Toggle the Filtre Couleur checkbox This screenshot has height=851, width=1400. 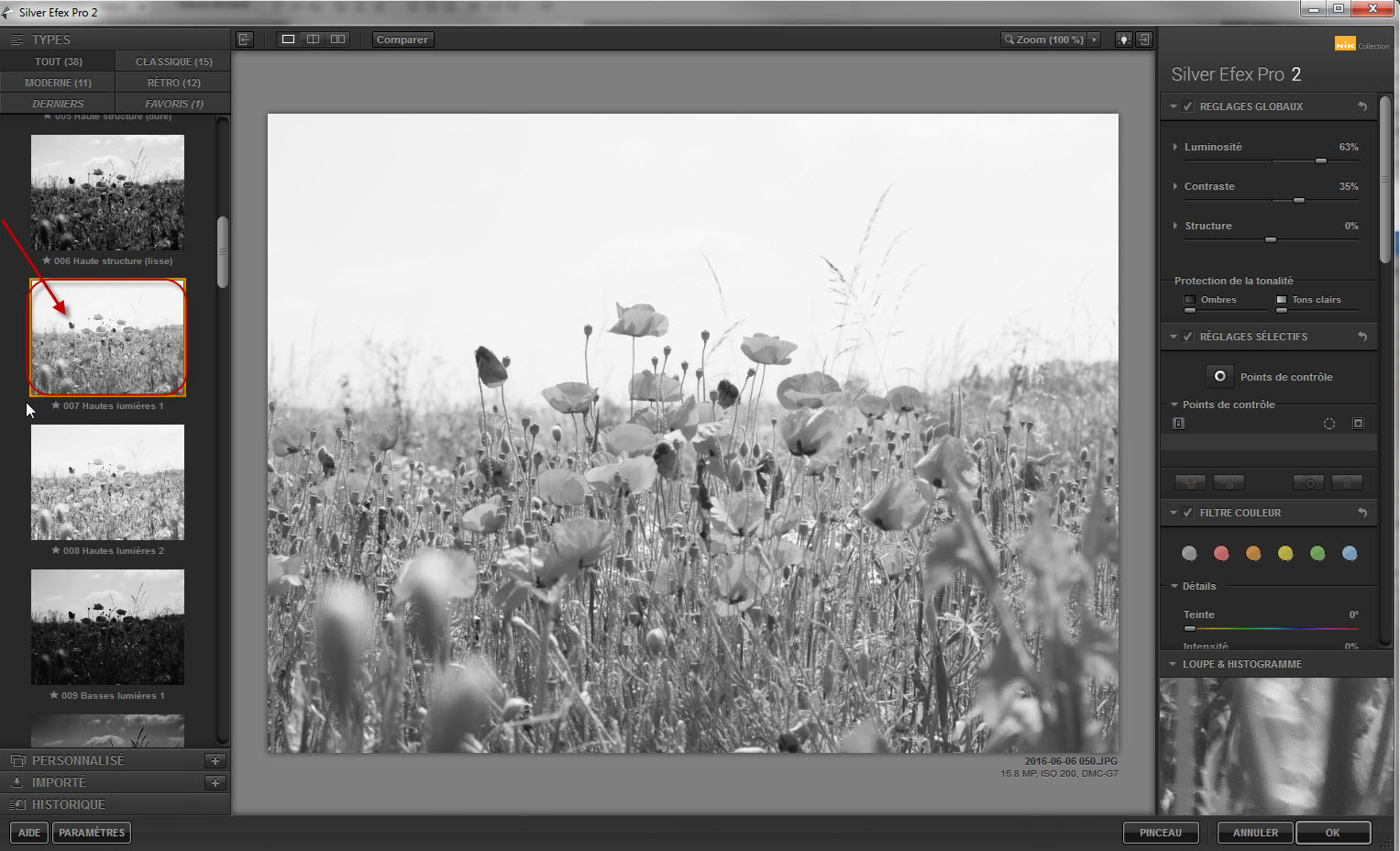coord(1188,513)
